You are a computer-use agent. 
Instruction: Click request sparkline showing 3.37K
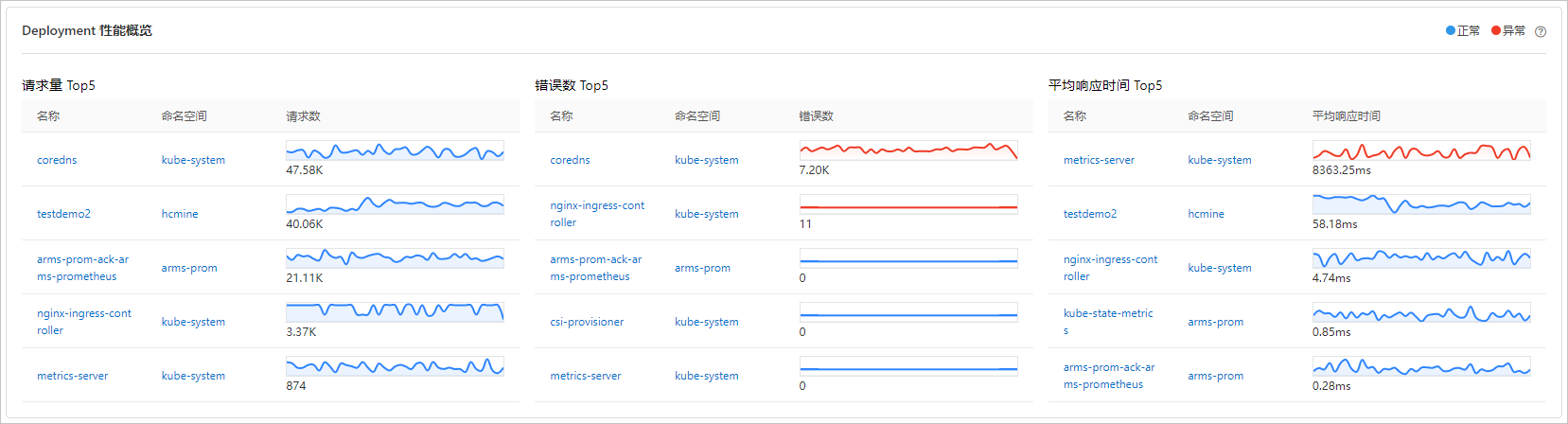[395, 312]
